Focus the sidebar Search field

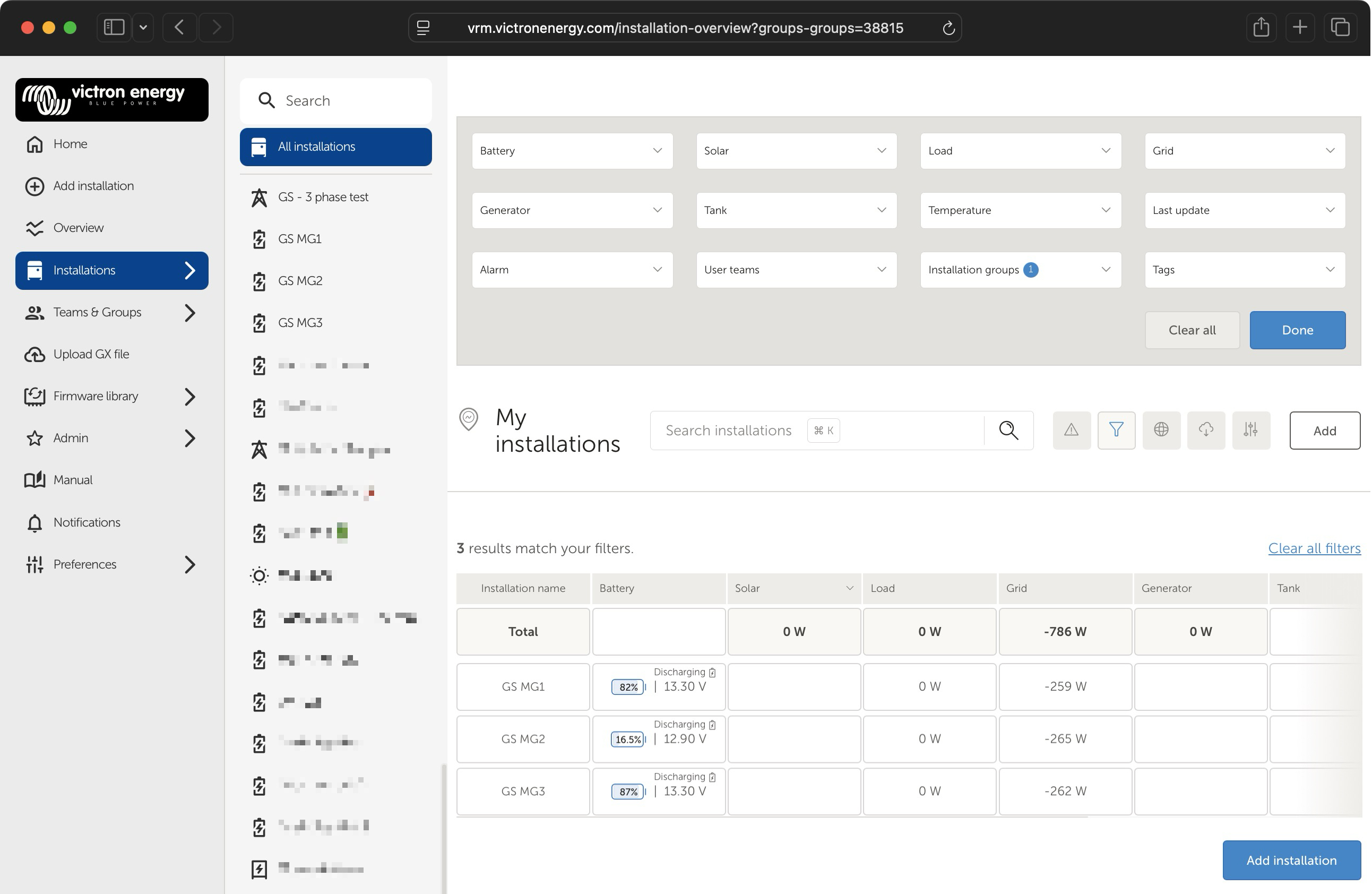[x=335, y=101]
